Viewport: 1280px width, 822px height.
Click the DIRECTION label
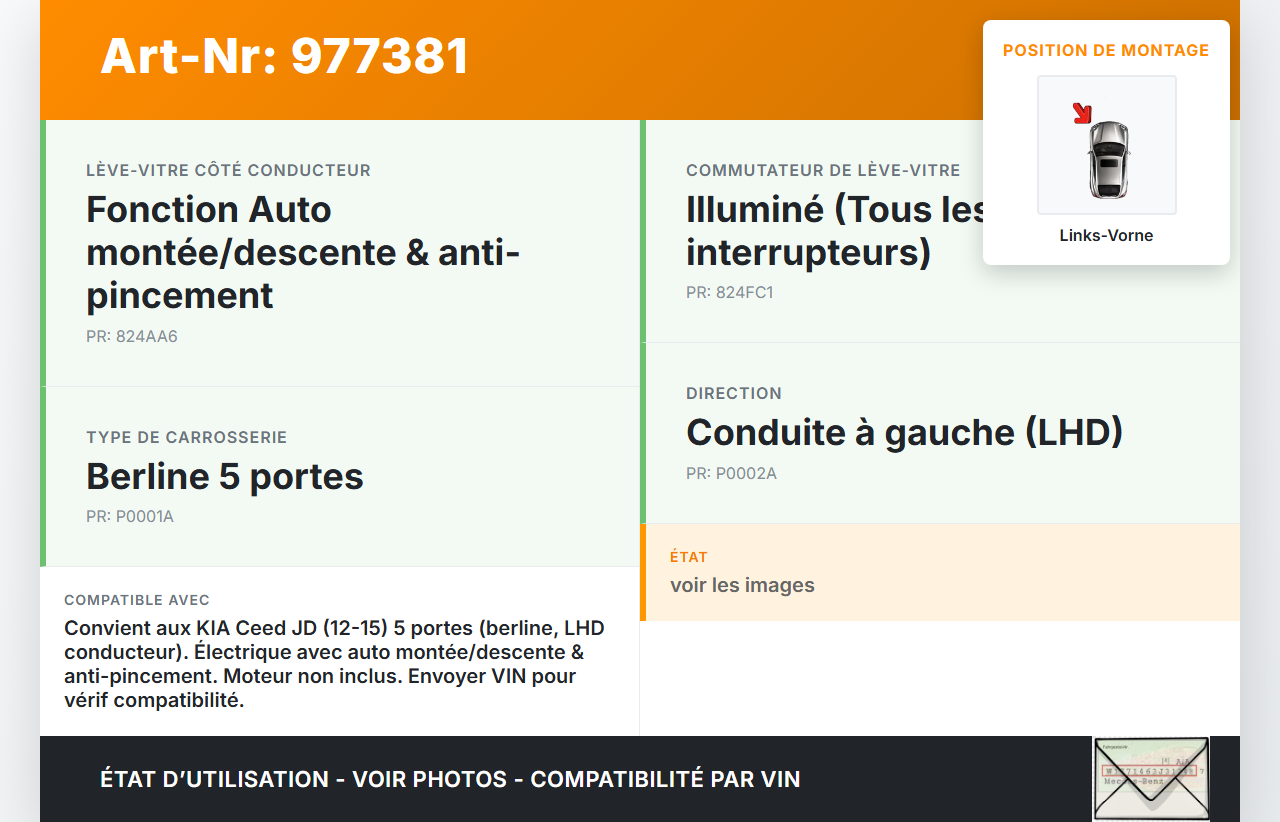(x=734, y=394)
